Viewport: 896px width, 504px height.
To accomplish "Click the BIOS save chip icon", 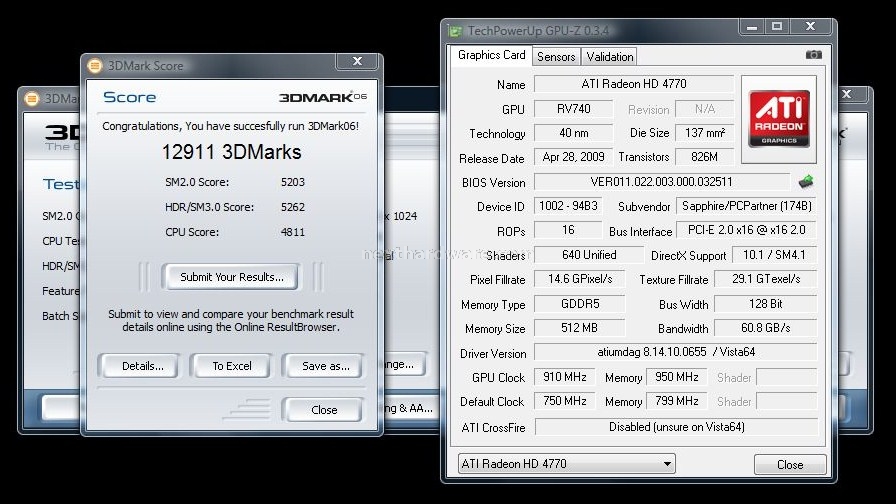I will coord(806,182).
